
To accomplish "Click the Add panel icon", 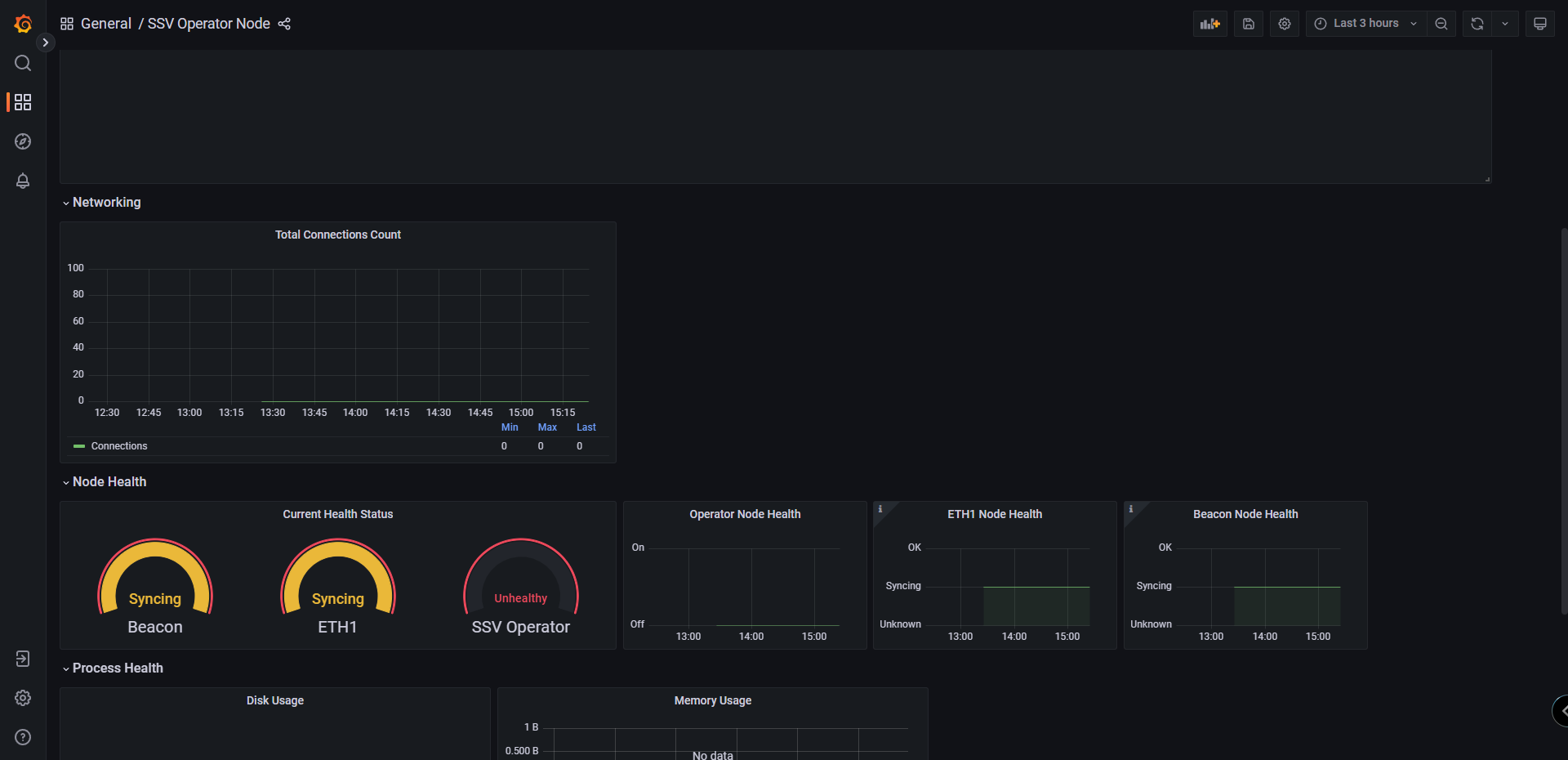I will pos(1210,24).
